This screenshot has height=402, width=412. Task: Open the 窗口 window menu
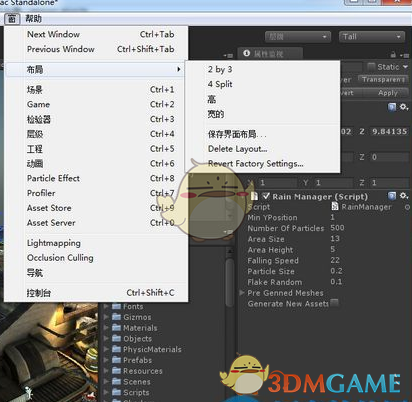(x=12, y=19)
